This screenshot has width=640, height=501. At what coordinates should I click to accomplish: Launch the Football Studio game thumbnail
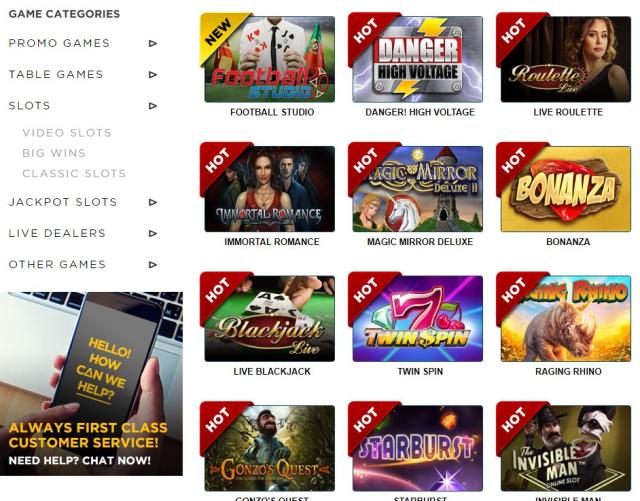(x=269, y=59)
